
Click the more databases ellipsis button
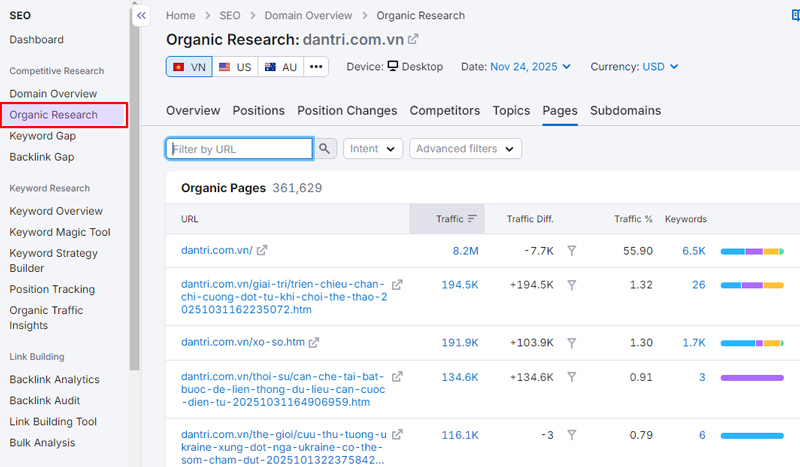click(316, 67)
